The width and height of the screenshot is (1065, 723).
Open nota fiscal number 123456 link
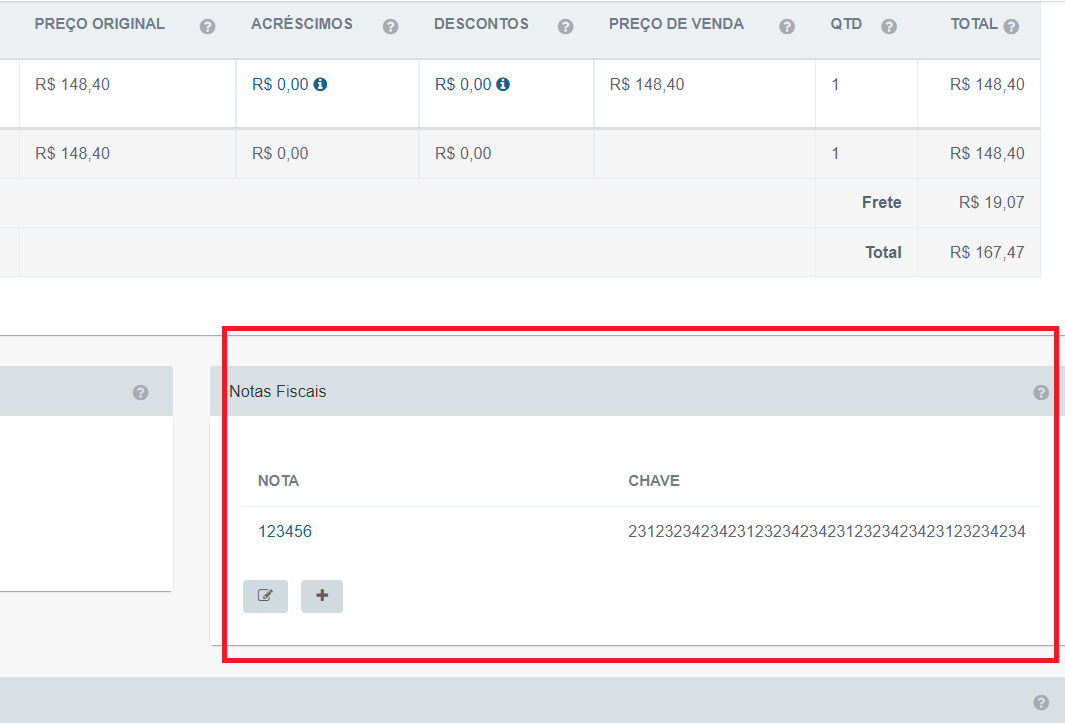[x=285, y=531]
